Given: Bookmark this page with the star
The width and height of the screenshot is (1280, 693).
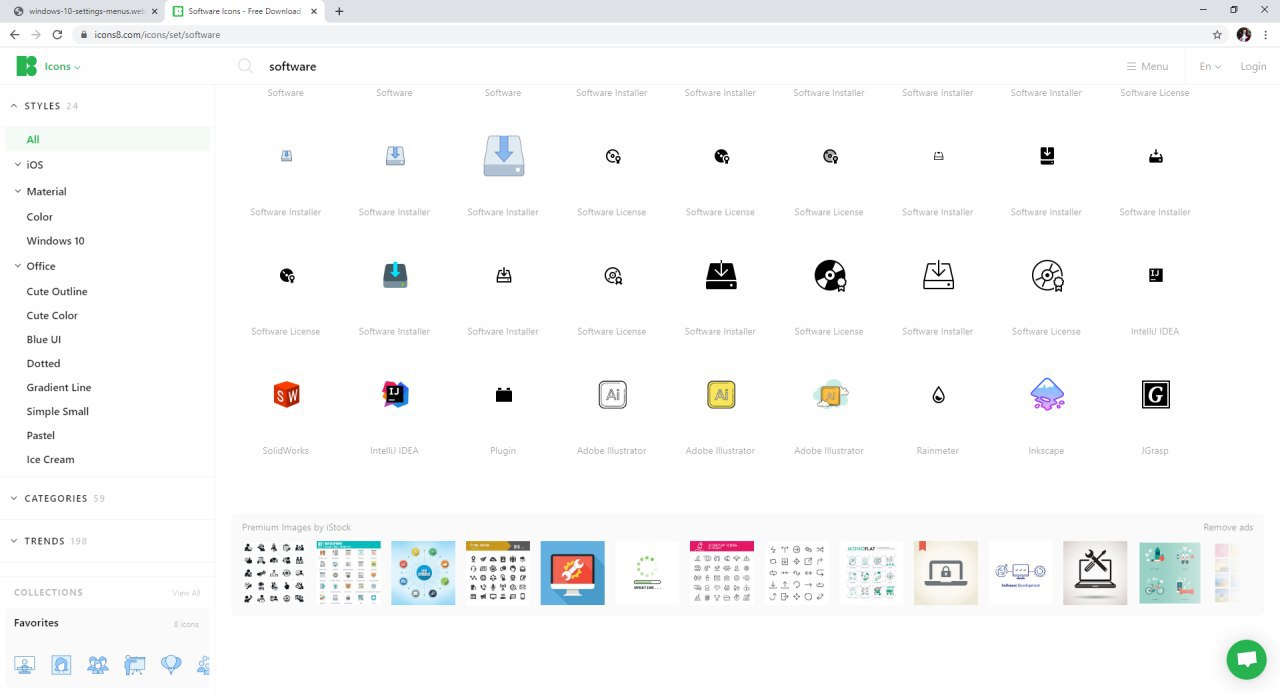Looking at the screenshot, I should pyautogui.click(x=1217, y=34).
